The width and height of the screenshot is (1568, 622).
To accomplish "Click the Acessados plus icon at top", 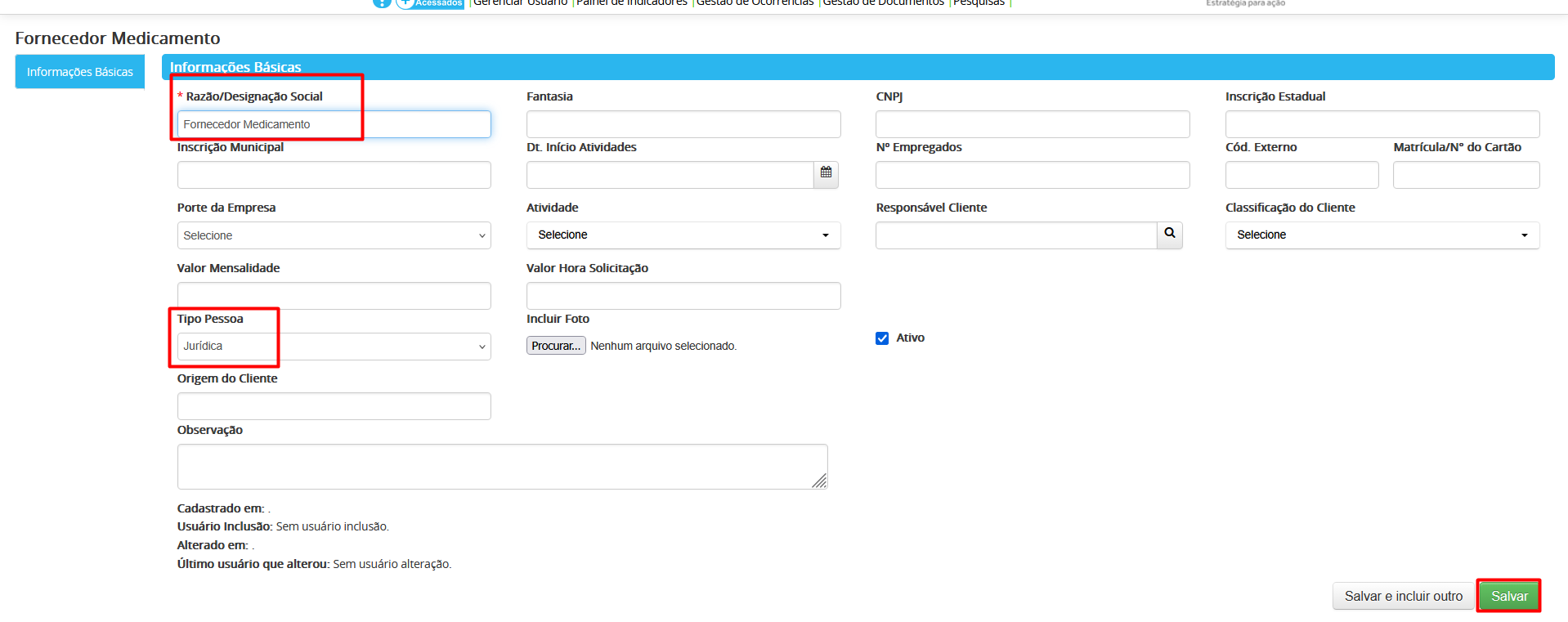I will [405, 3].
